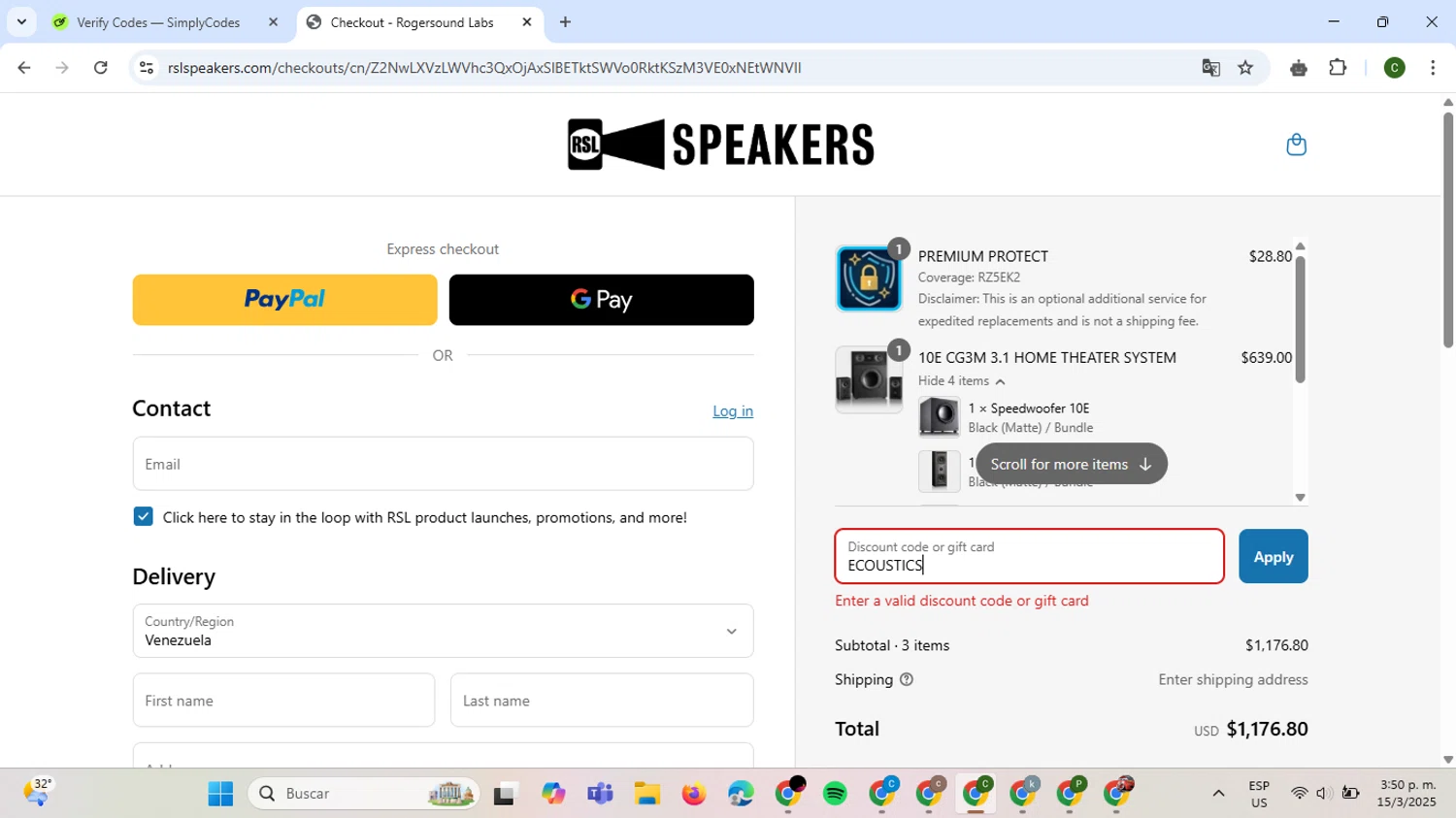1456x818 pixels.
Task: Go back with the browser back arrow
Action: pos(24,68)
